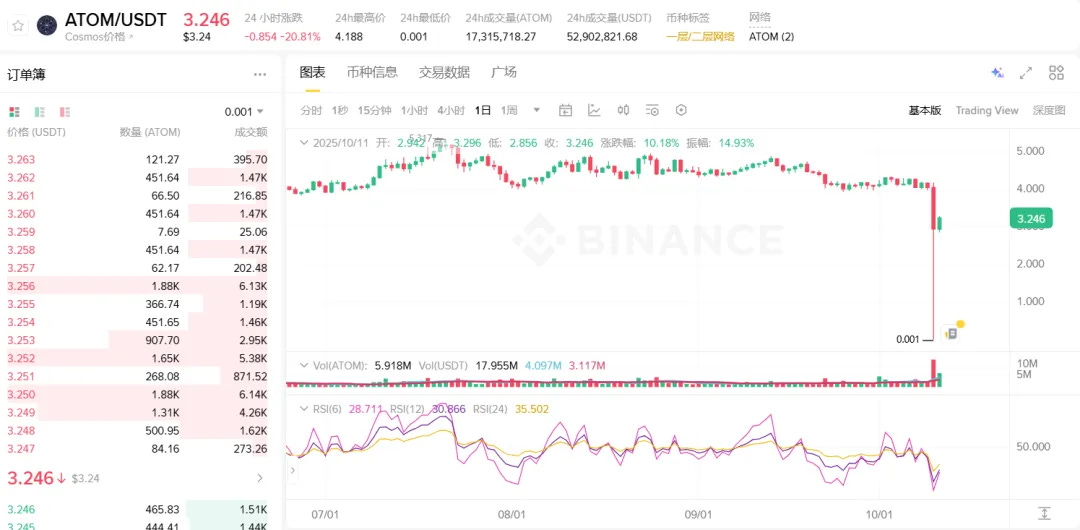Click the ATOM (2) network info
1080x530 pixels.
point(771,37)
